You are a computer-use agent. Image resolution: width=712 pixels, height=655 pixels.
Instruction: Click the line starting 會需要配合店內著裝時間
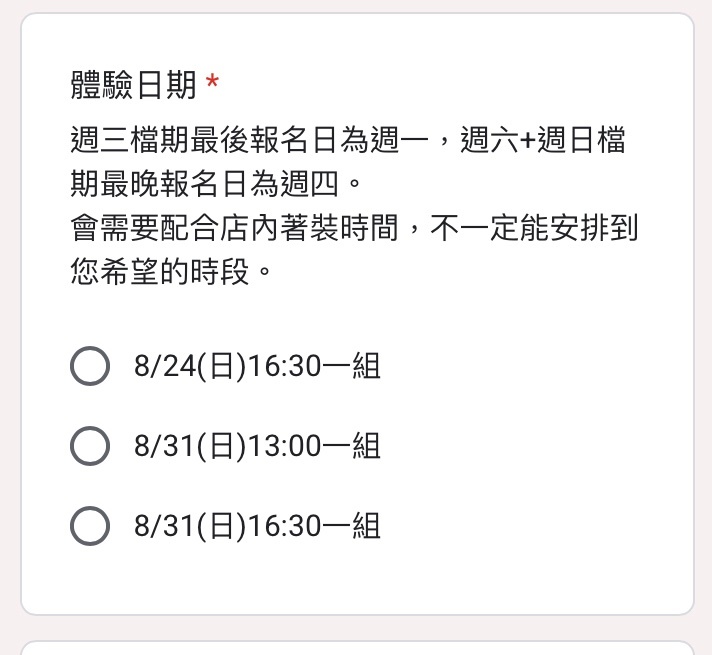[x=354, y=228]
